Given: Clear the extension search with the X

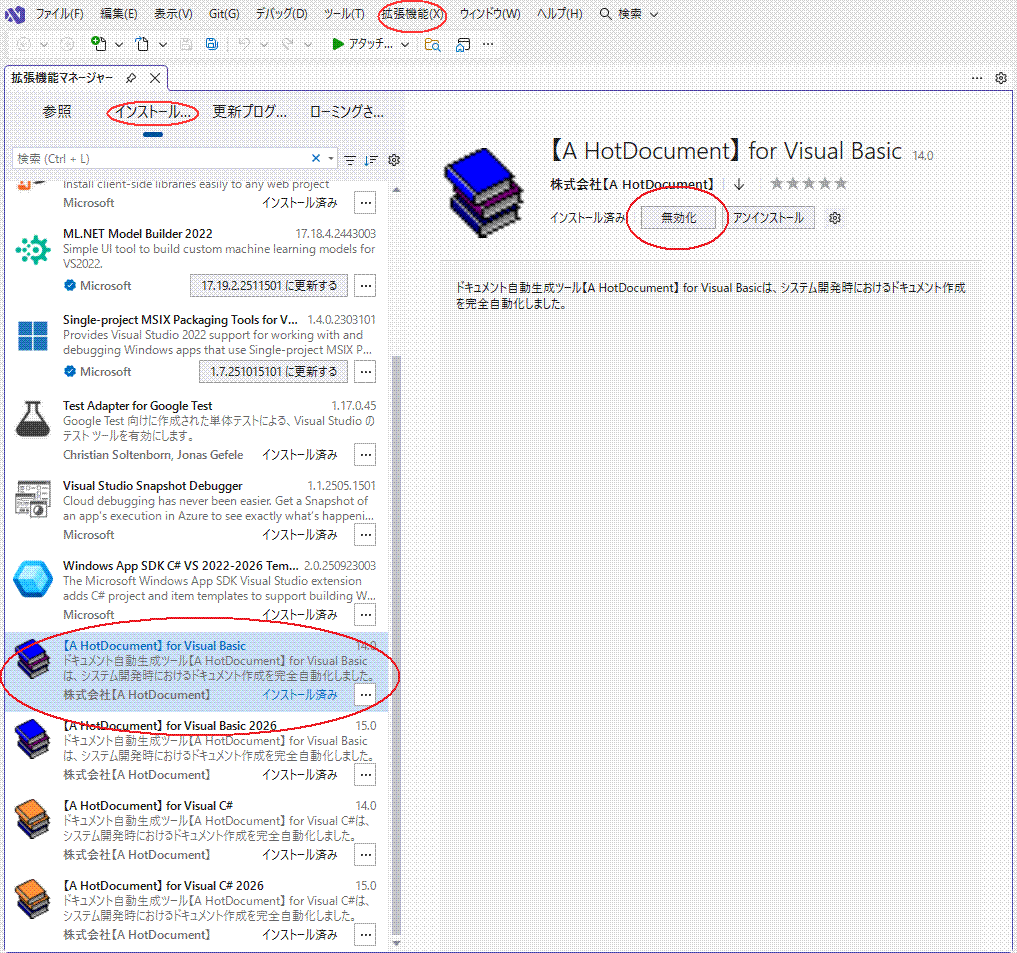Looking at the screenshot, I should [x=316, y=158].
